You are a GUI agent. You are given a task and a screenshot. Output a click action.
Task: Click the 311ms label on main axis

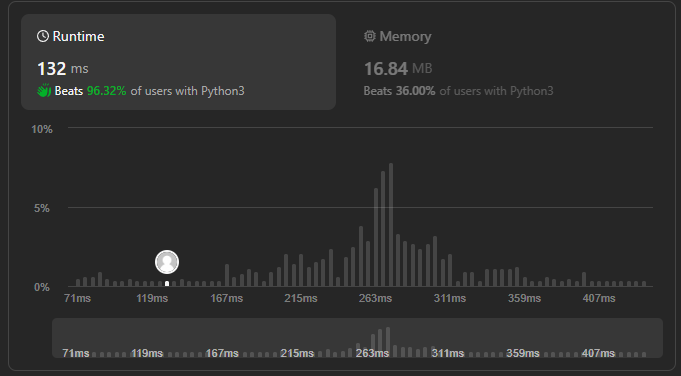point(450,298)
